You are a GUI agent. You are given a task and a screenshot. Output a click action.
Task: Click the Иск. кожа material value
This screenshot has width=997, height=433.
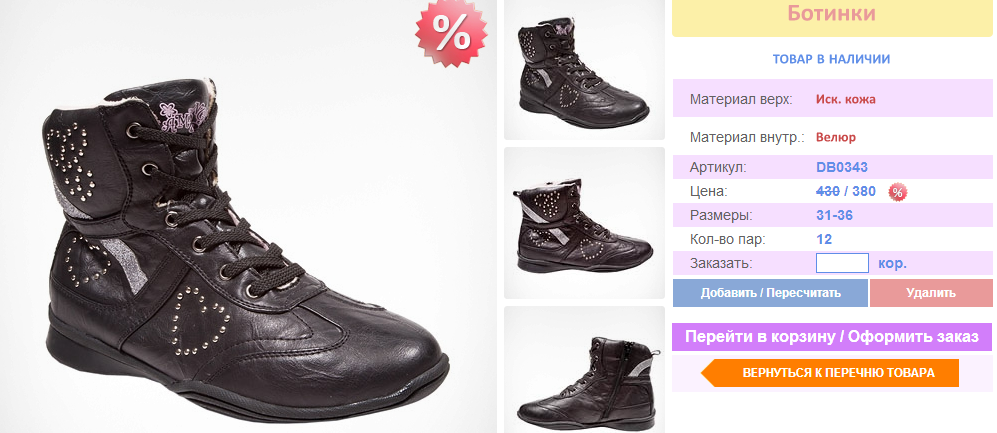click(845, 99)
